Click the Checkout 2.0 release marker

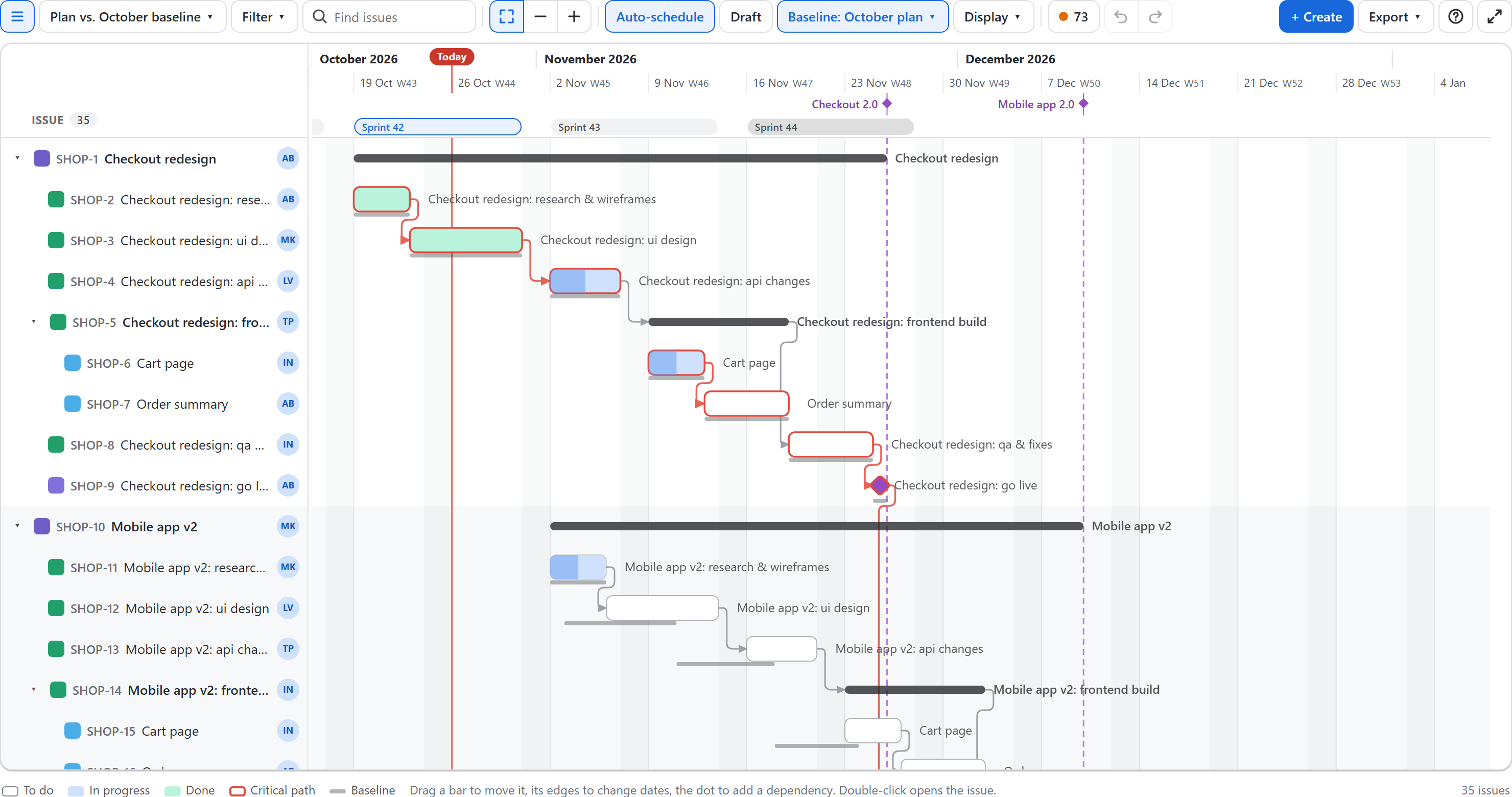pyautogui.click(x=887, y=104)
